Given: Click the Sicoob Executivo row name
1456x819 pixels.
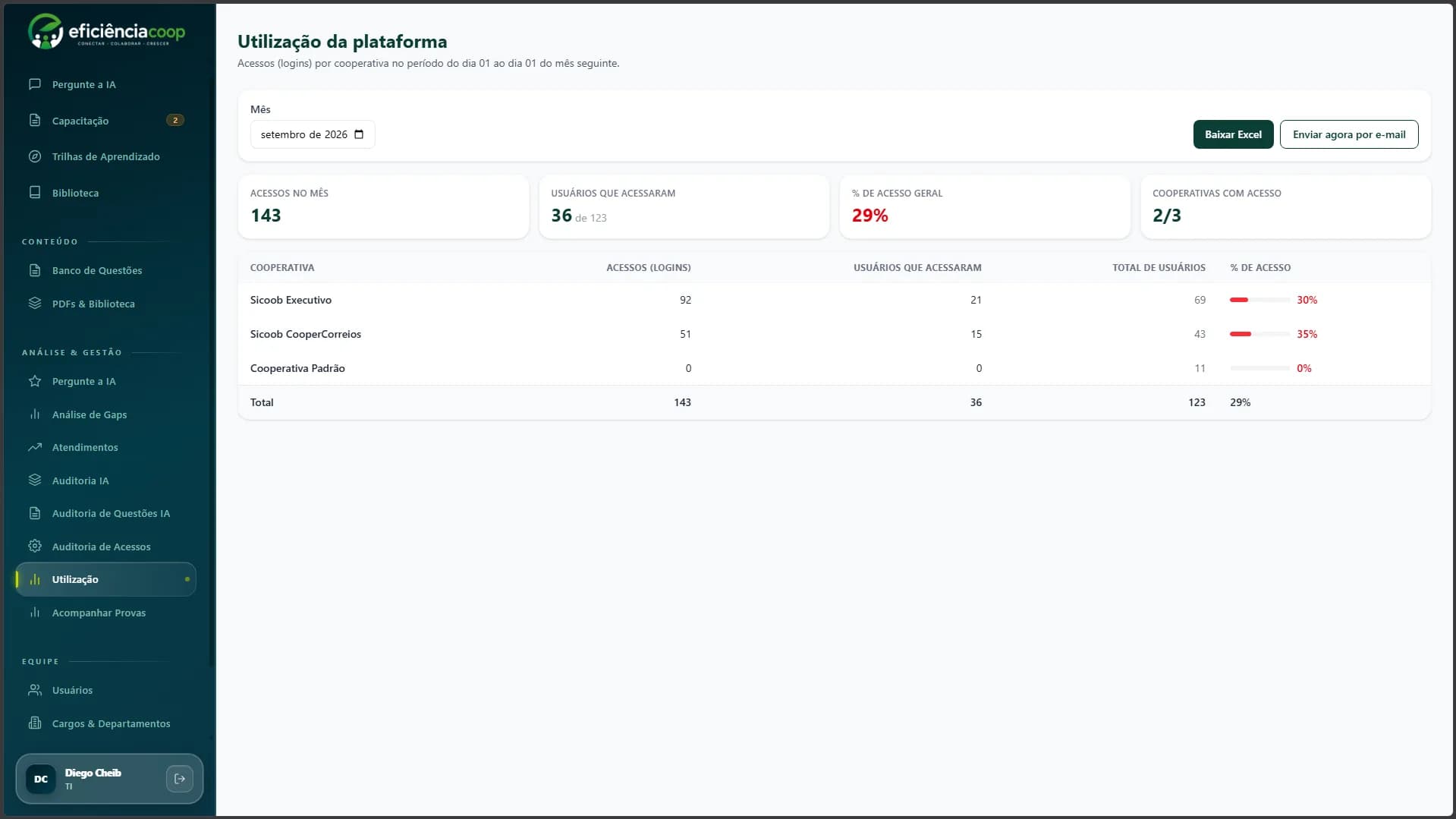Looking at the screenshot, I should pos(291,300).
